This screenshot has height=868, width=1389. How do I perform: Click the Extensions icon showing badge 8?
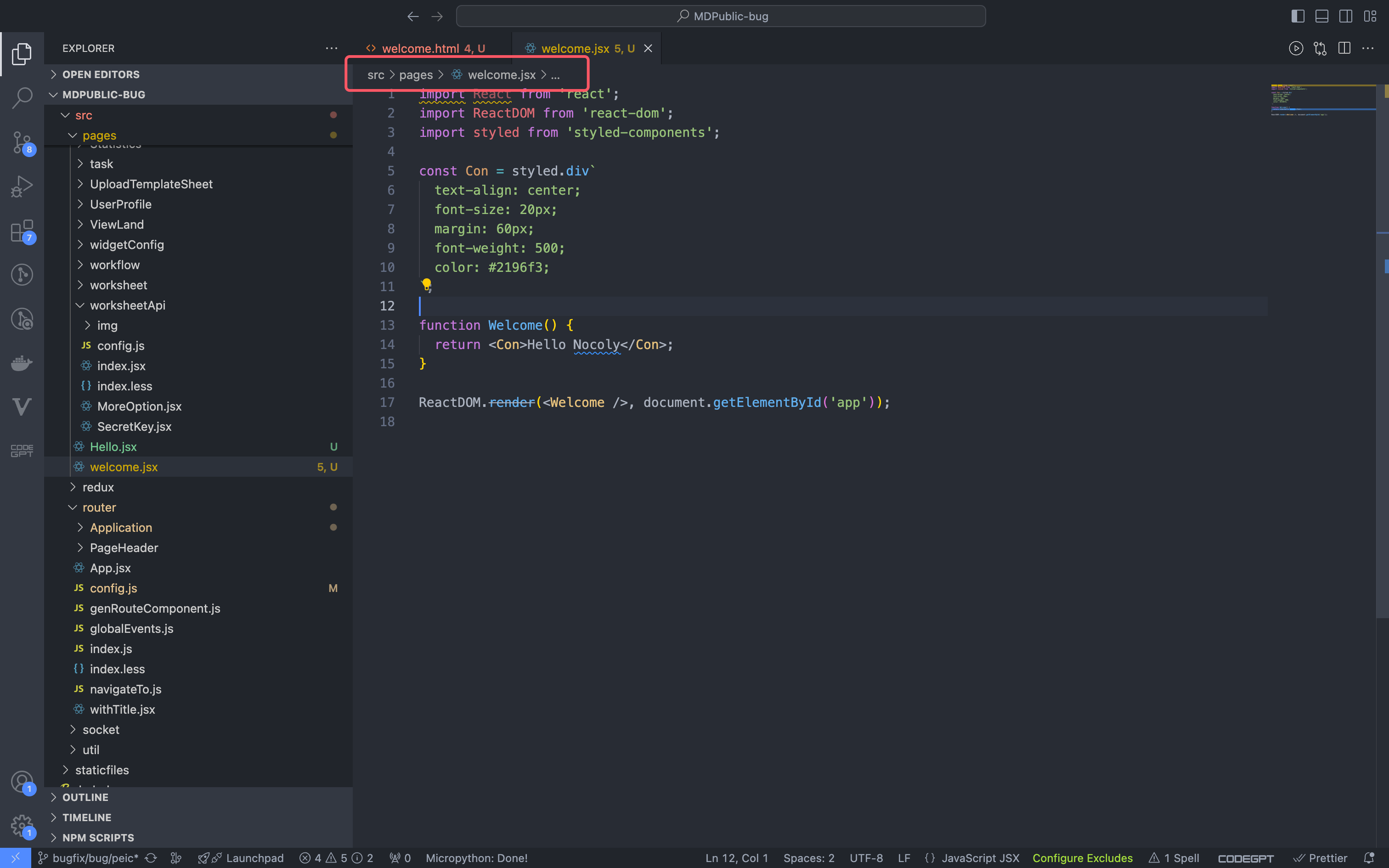22,141
